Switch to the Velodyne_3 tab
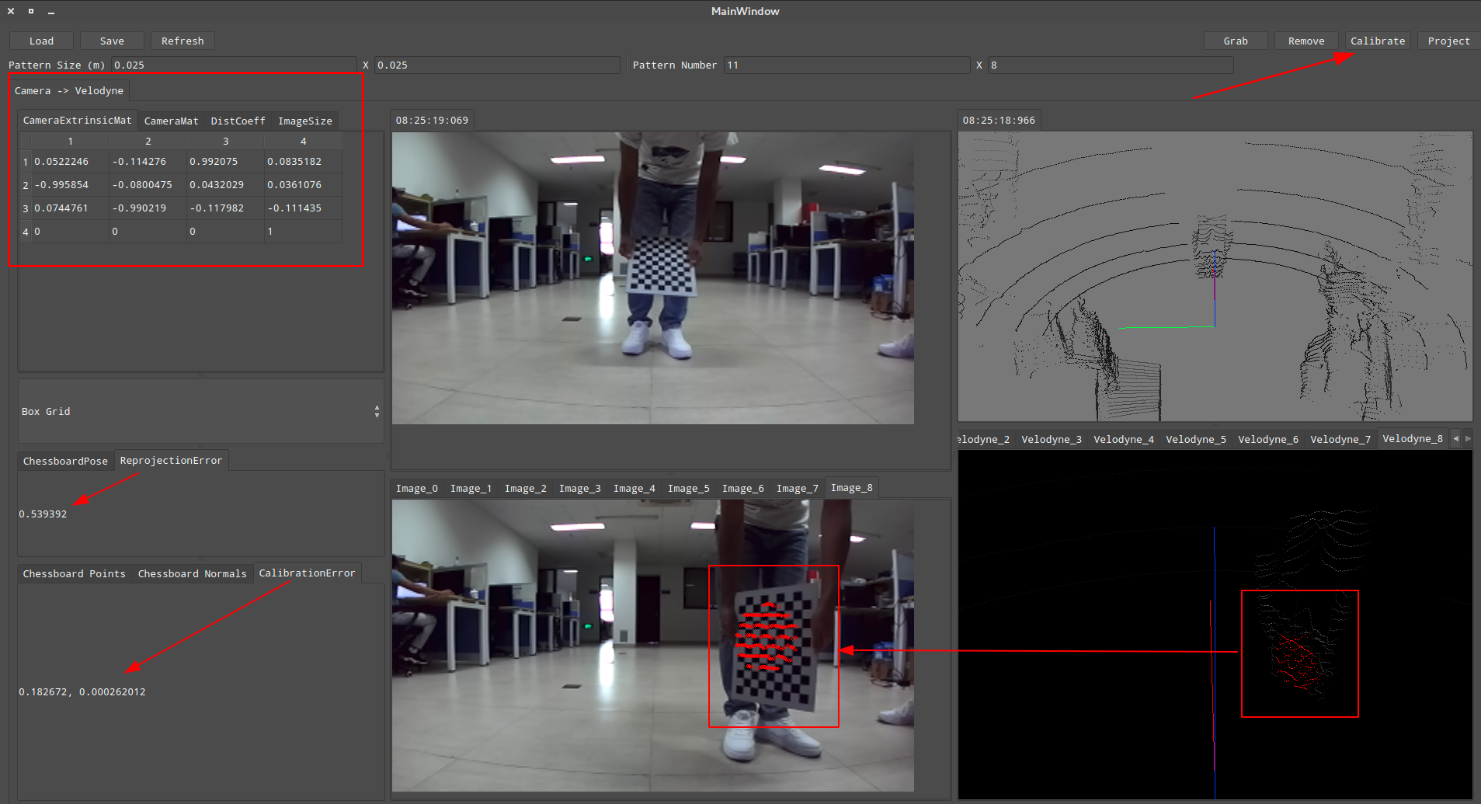This screenshot has width=1481, height=804. pos(1051,440)
